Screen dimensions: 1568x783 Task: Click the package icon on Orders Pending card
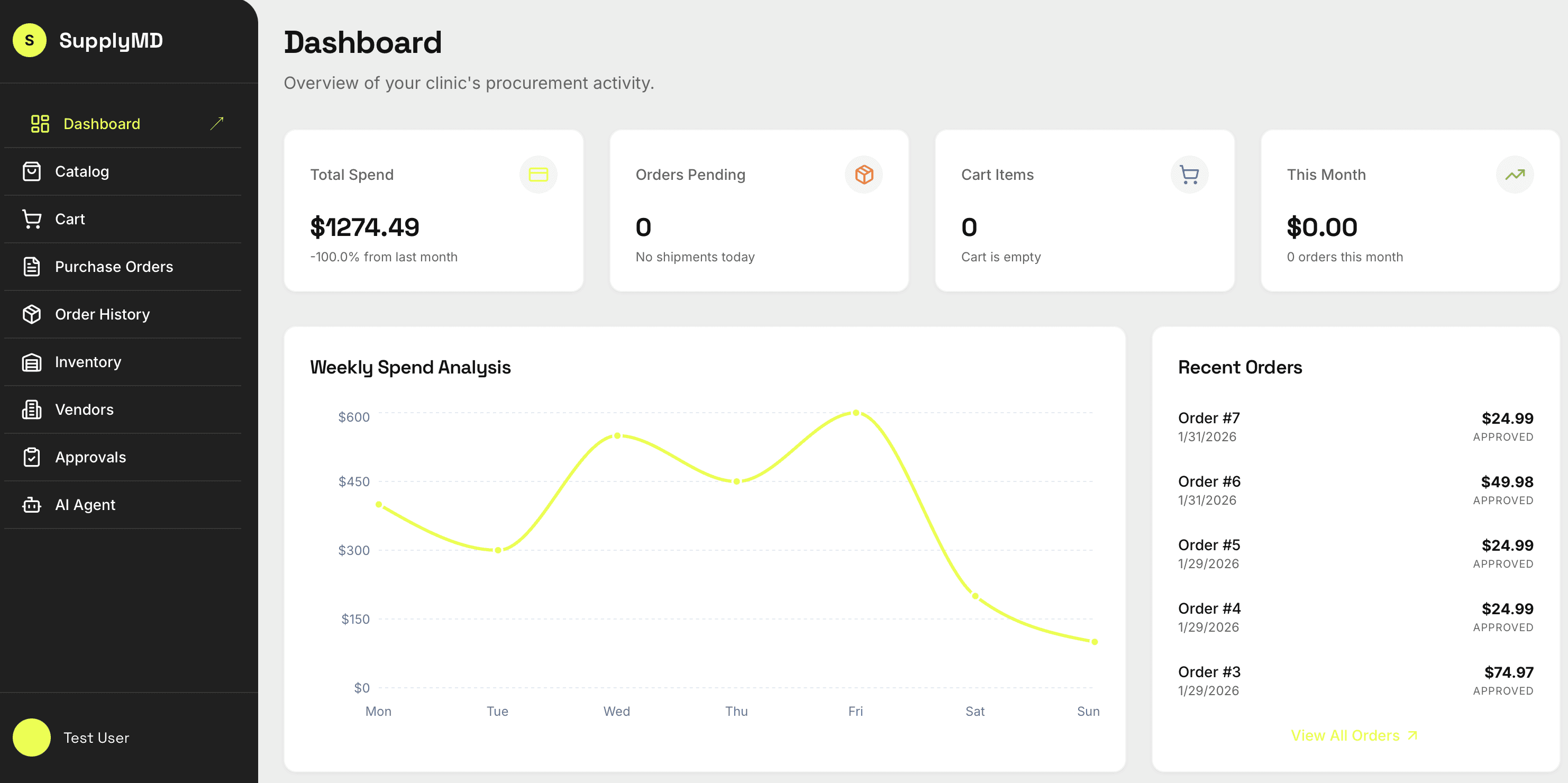[864, 174]
